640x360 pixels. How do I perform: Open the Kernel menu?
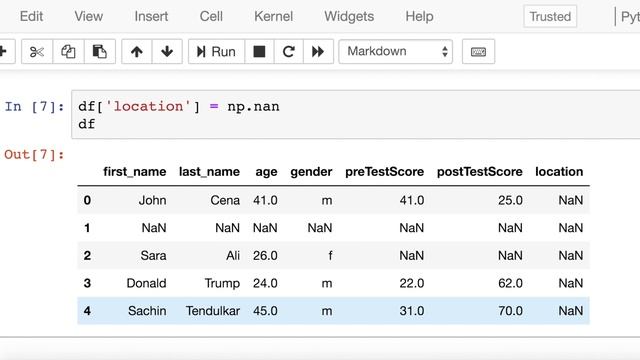[273, 16]
